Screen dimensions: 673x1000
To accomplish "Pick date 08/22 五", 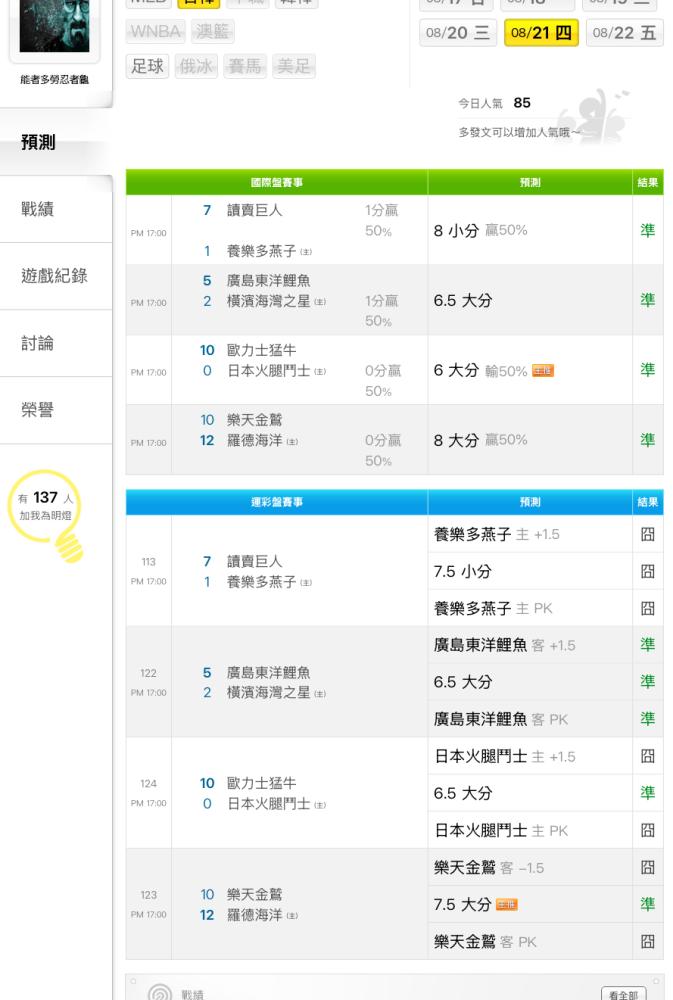I will (625, 33).
